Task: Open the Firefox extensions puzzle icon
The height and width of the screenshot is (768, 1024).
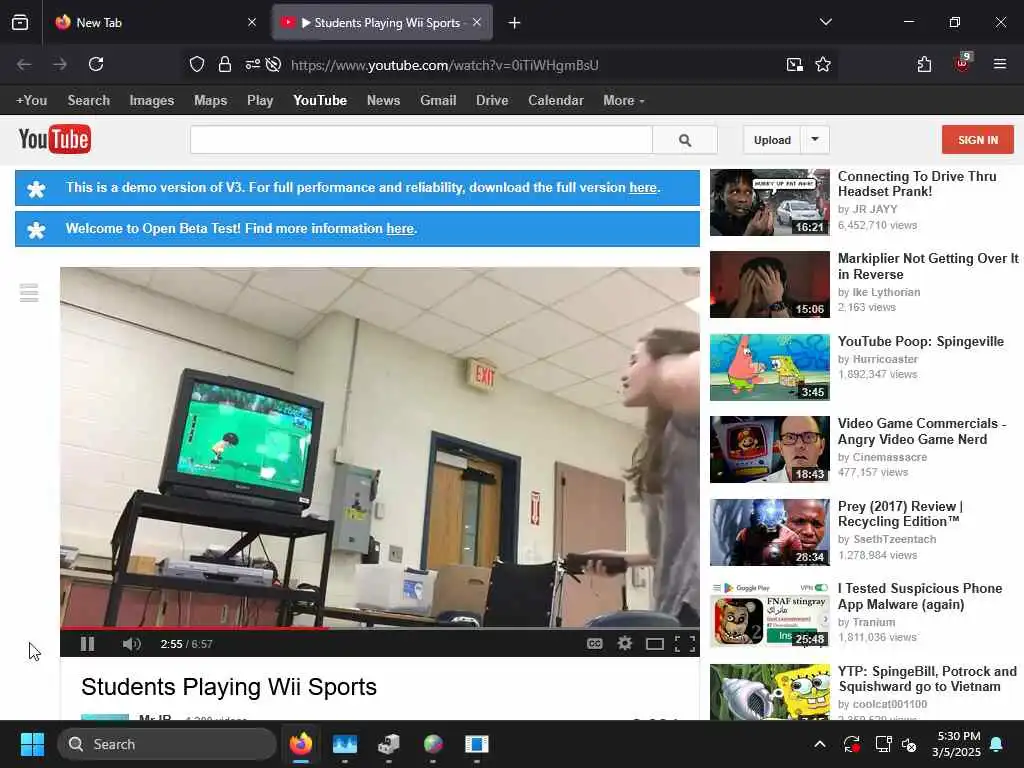Action: point(924,64)
